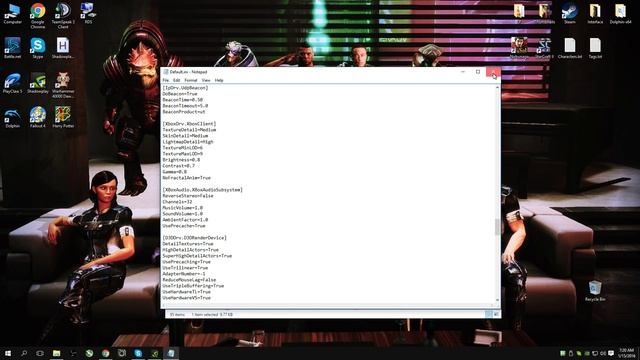Launch the StarCraft II desktop shortcut
The image size is (640, 360).
tap(544, 48)
